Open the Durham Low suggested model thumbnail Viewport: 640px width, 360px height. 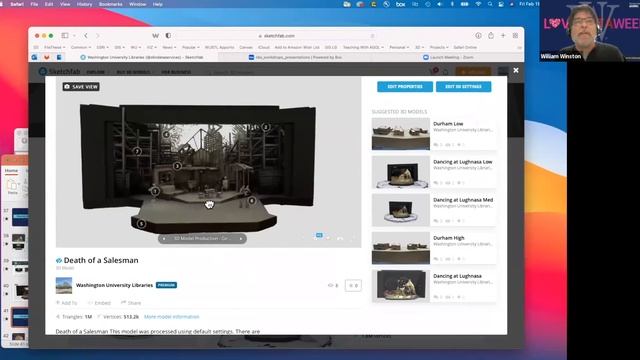click(x=400, y=134)
